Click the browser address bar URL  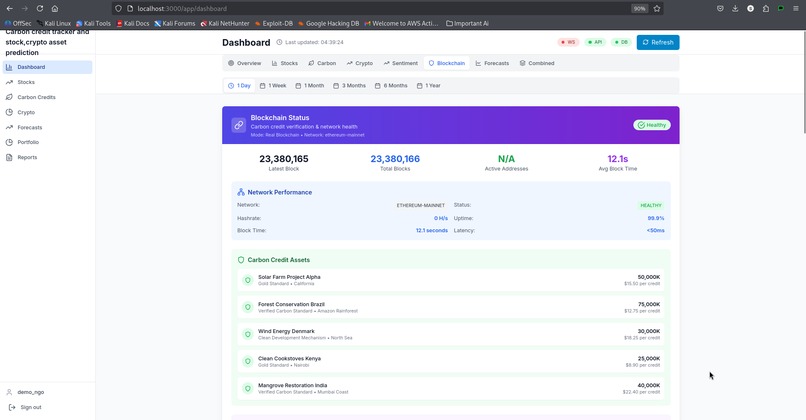point(182,8)
